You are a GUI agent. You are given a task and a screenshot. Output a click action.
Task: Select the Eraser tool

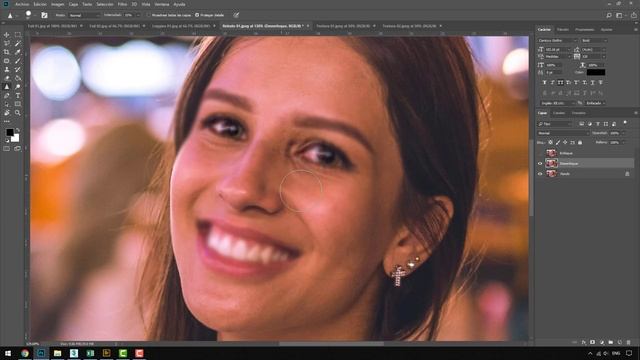[x=7, y=78]
